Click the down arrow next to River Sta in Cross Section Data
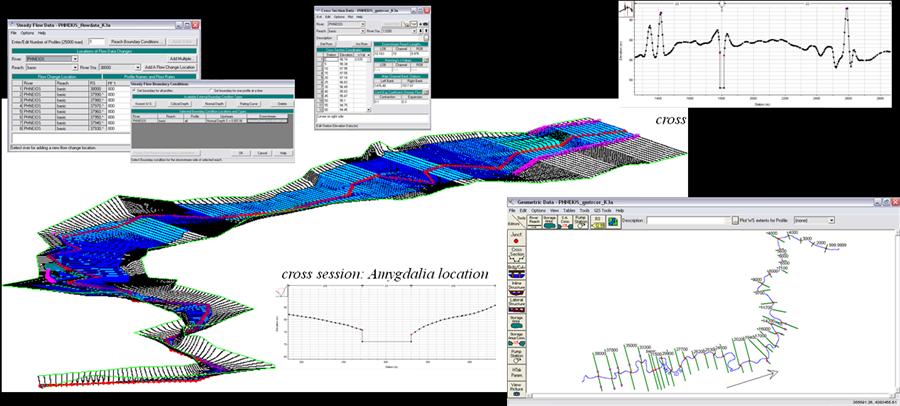This screenshot has height=406, width=900. point(420,31)
